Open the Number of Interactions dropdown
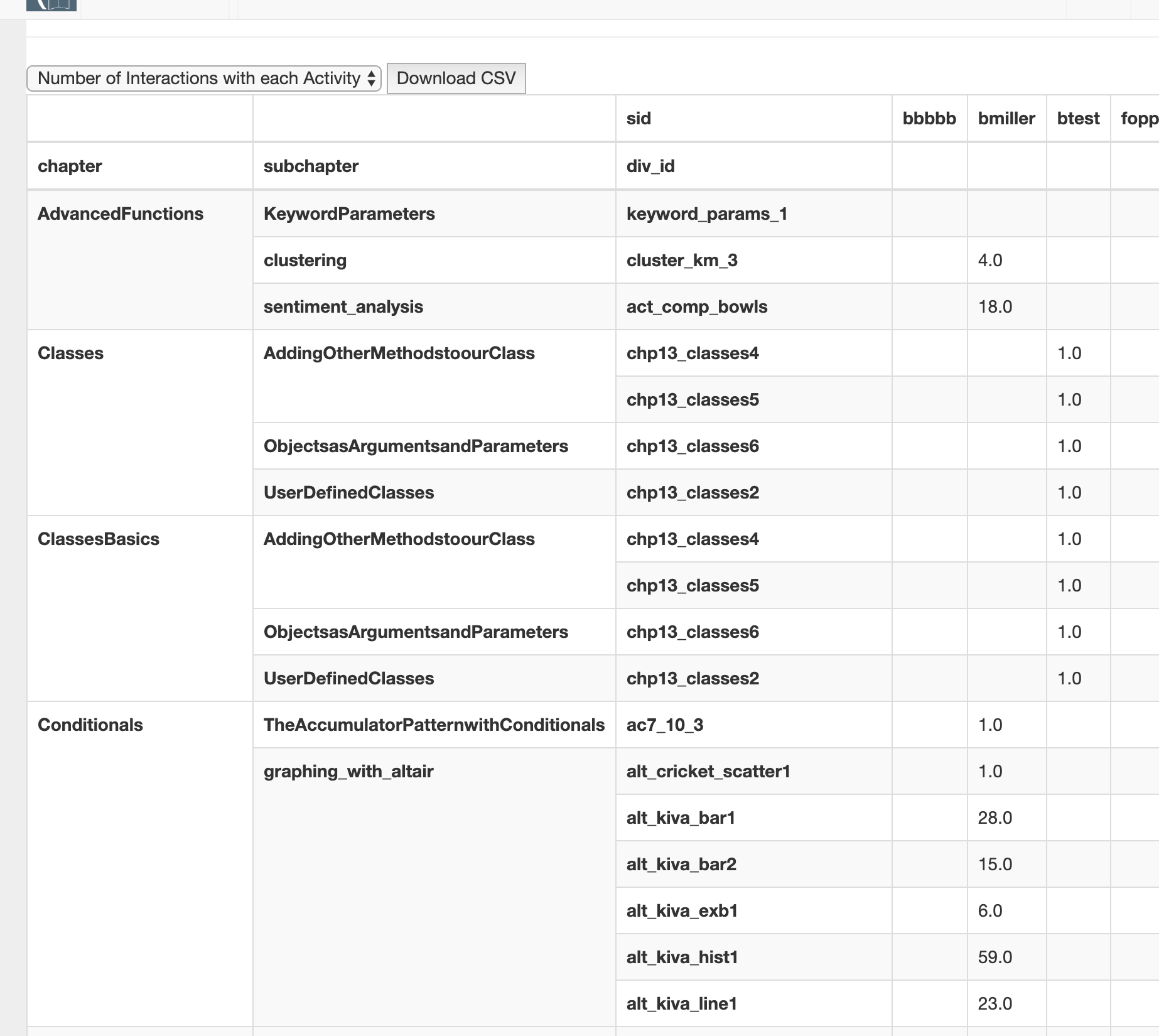 204,78
